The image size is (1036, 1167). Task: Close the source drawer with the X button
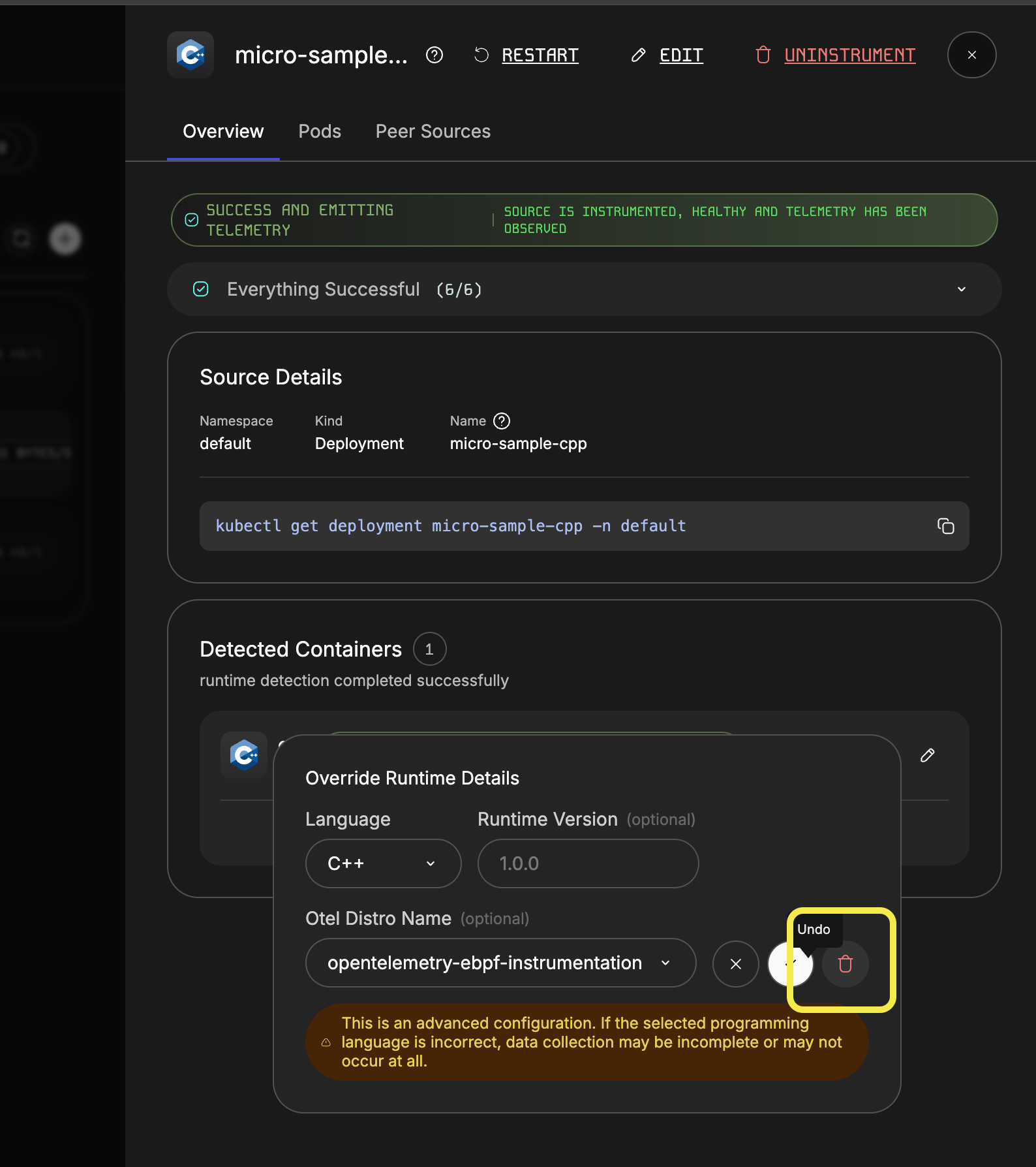coord(971,55)
